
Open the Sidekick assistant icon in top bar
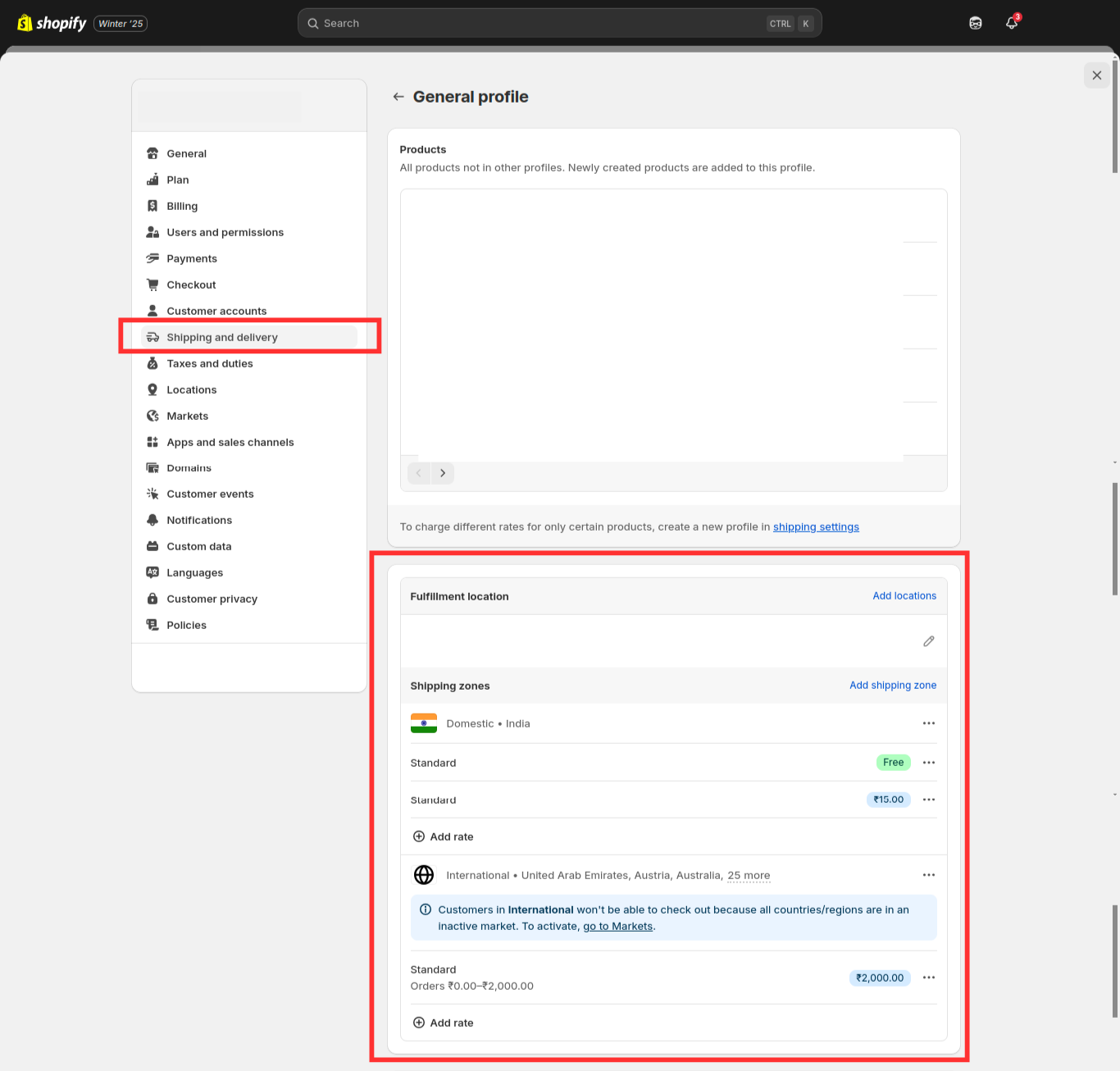coord(975,24)
